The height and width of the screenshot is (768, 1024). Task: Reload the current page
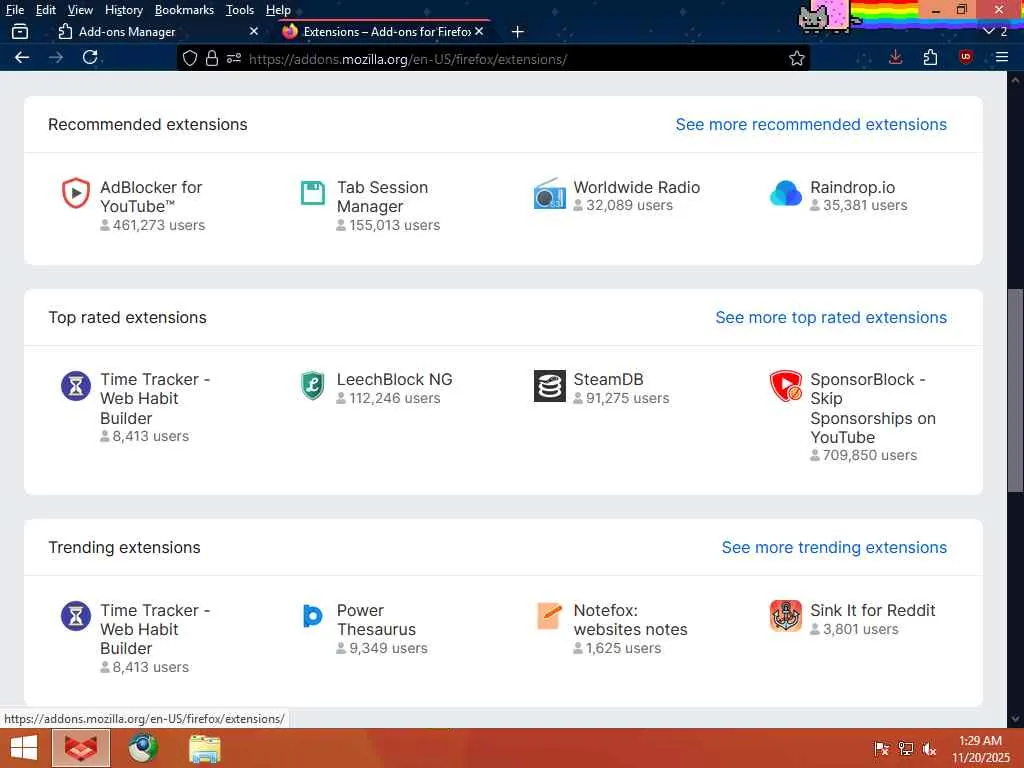coord(90,57)
